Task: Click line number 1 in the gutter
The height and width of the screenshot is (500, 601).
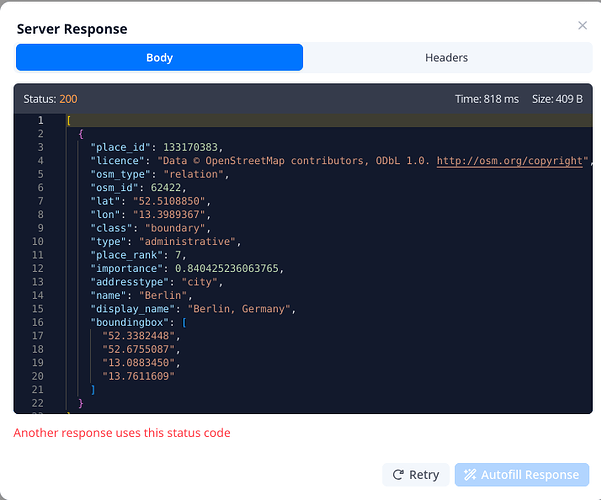Action: pos(41,120)
